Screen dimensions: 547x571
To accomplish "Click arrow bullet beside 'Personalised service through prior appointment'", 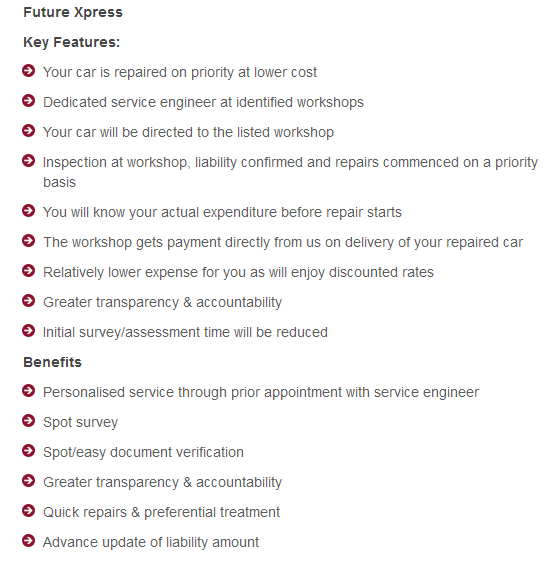I will click(28, 391).
